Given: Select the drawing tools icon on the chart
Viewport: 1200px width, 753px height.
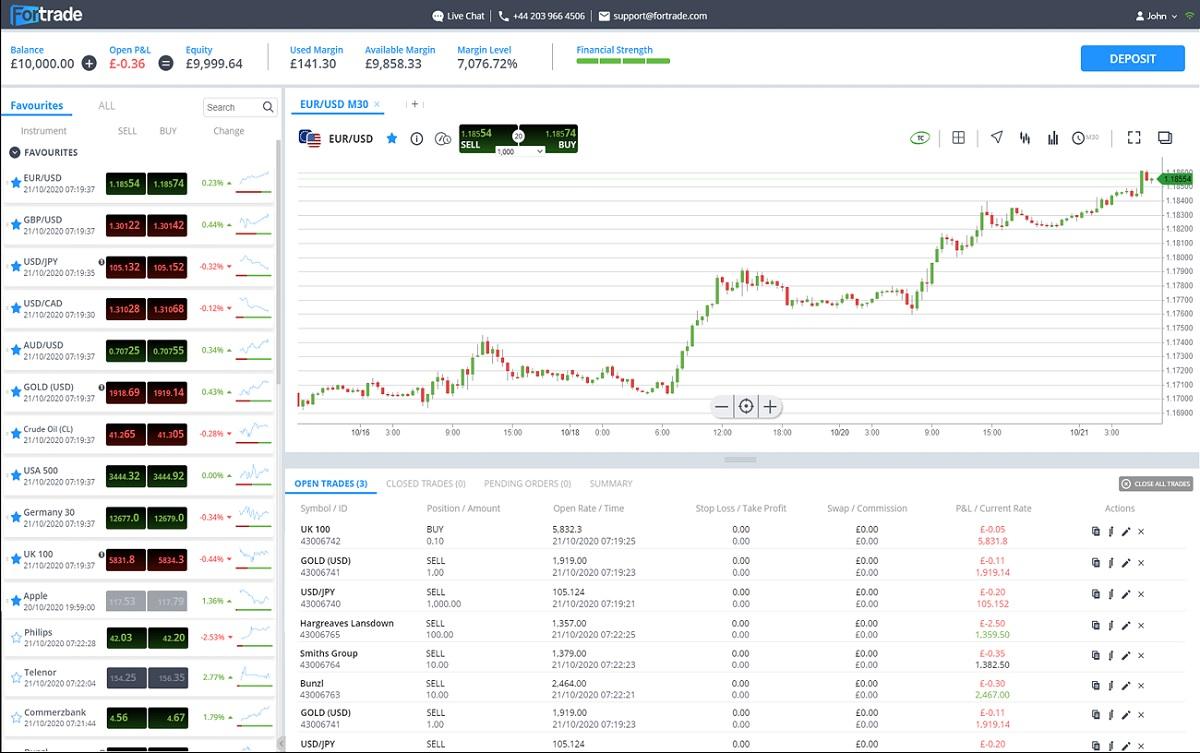Looking at the screenshot, I should (x=996, y=137).
